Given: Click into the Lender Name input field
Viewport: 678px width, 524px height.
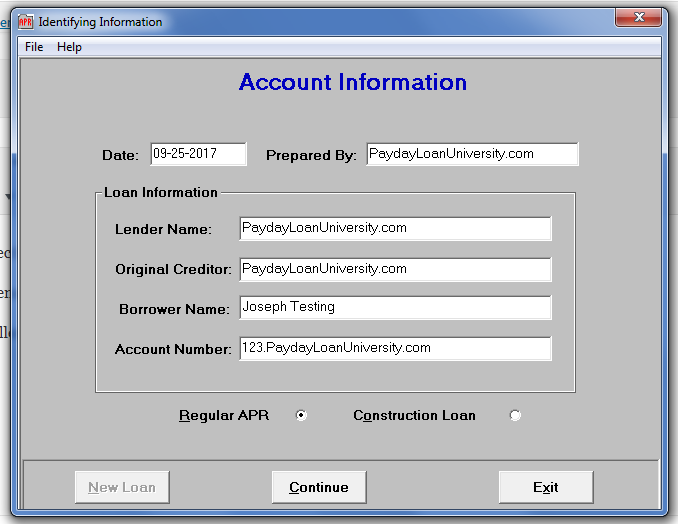Looking at the screenshot, I should click(395, 228).
